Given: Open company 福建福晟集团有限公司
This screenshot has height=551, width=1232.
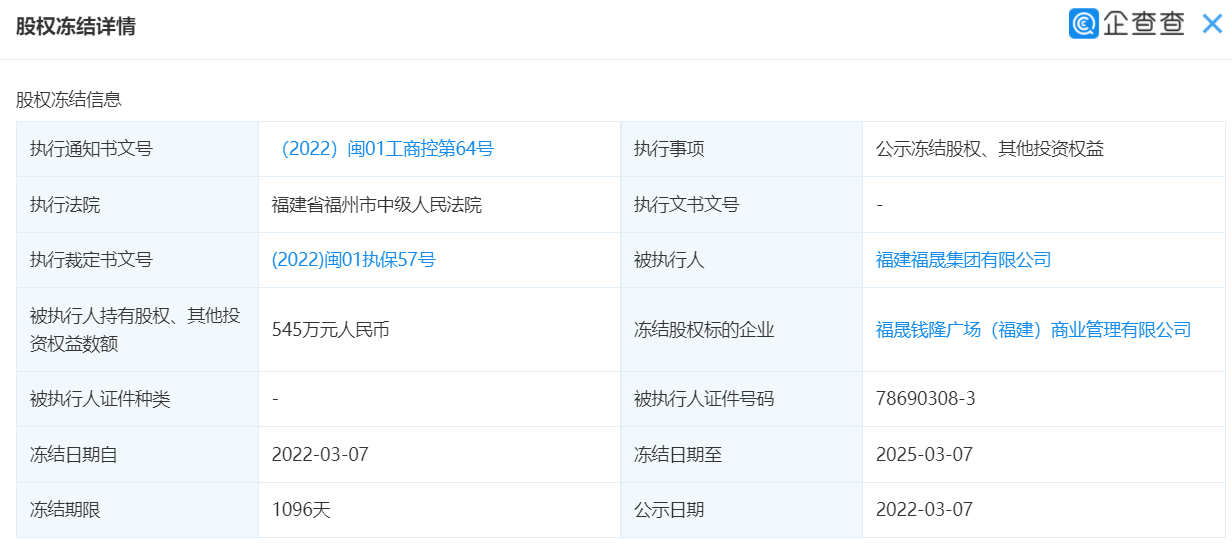Looking at the screenshot, I should [x=964, y=260].
